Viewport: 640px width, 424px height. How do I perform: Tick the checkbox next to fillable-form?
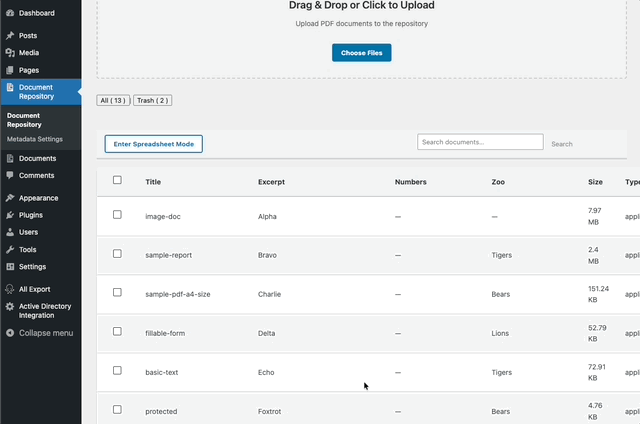coord(117,331)
